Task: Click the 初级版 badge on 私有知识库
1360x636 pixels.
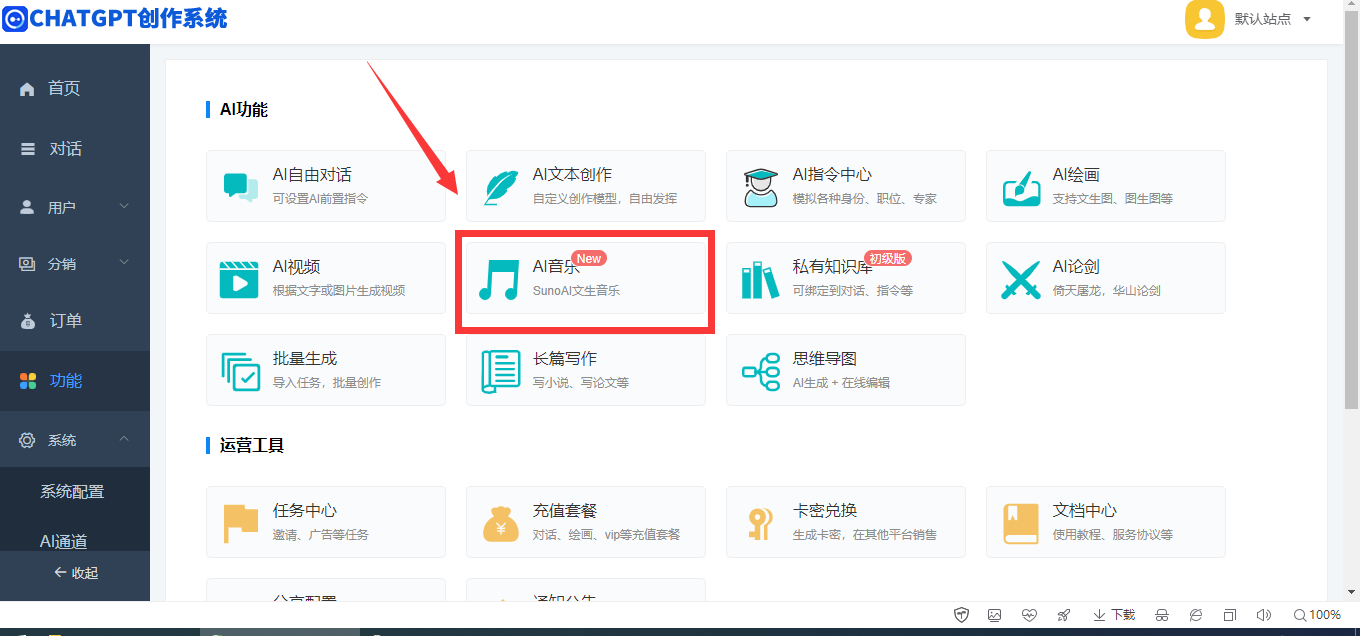Action: [888, 258]
